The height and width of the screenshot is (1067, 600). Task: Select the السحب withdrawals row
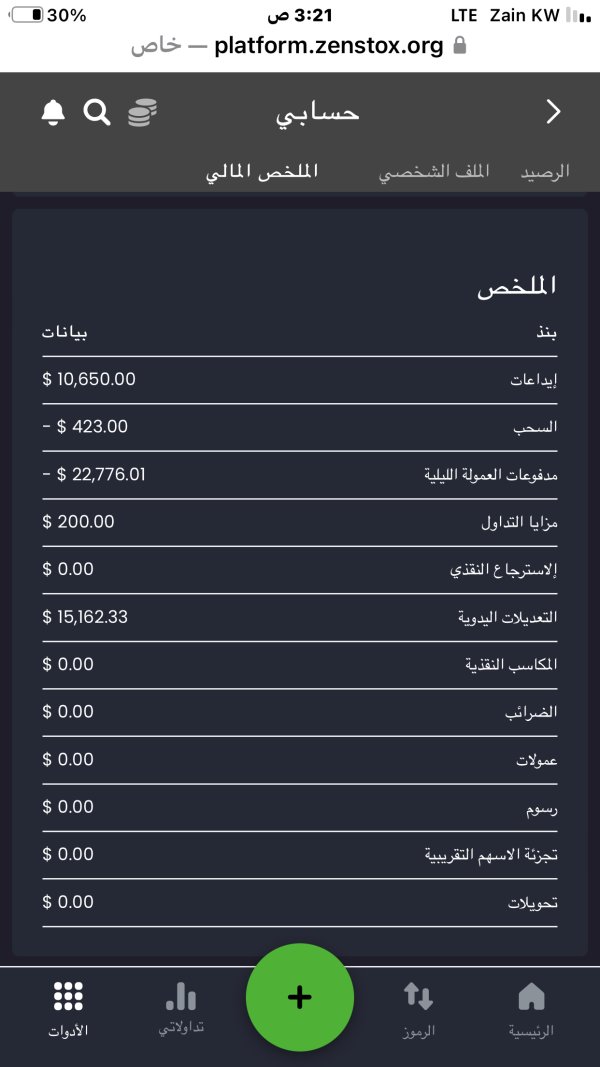(299, 427)
